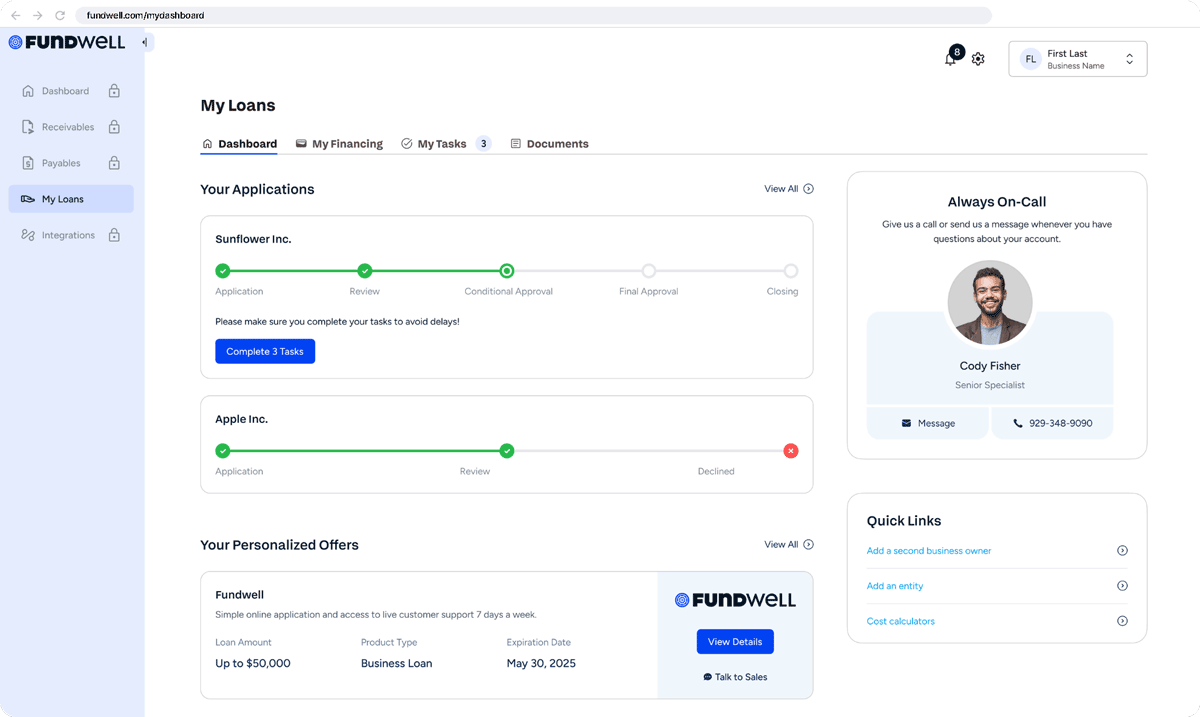This screenshot has height=717, width=1200.
Task: Click the Conditional Approval step circle
Action: [x=507, y=271]
